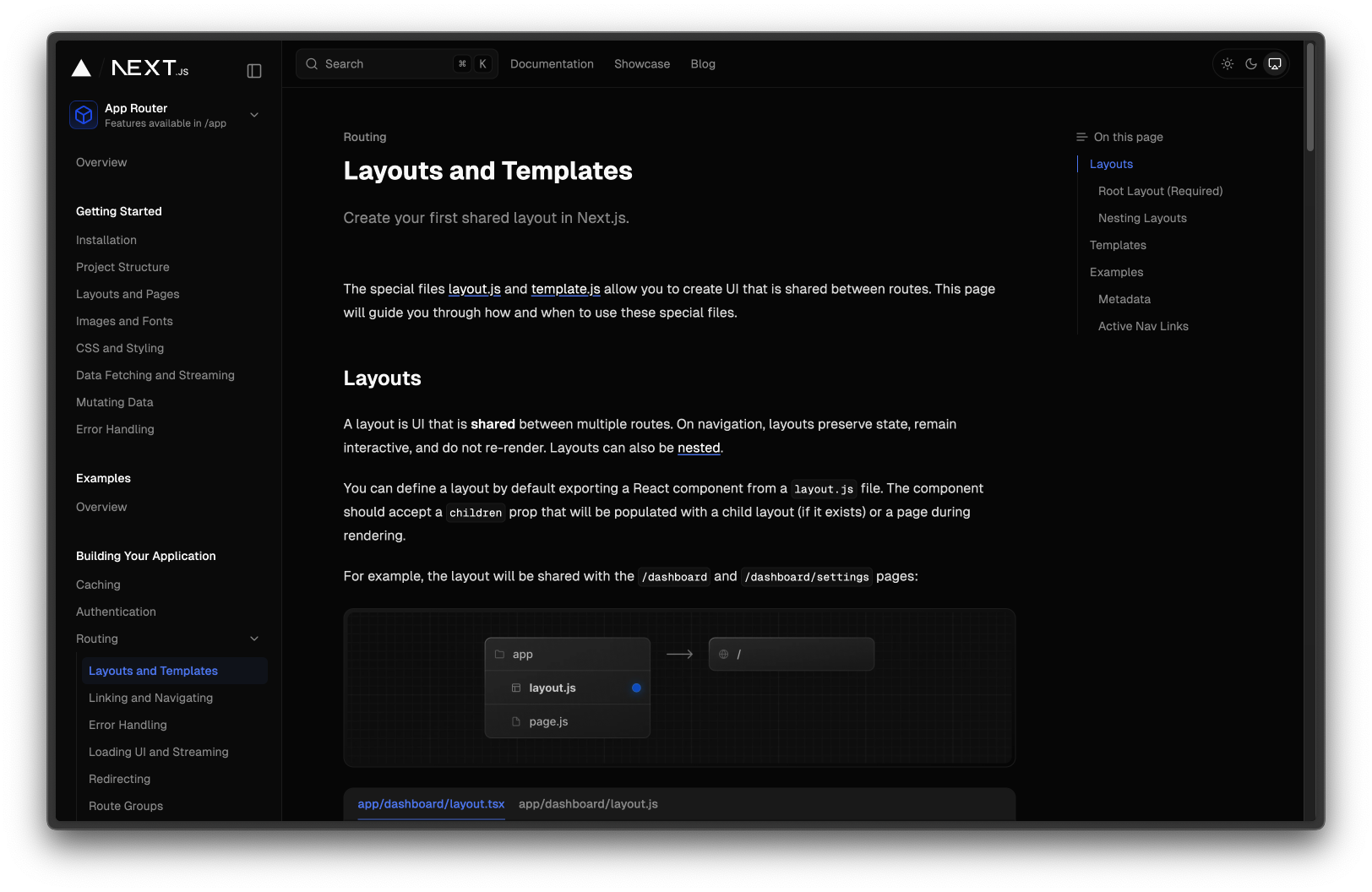Image resolution: width=1372 pixels, height=892 pixels.
Task: Open Documentation in top navigation
Action: [552, 64]
